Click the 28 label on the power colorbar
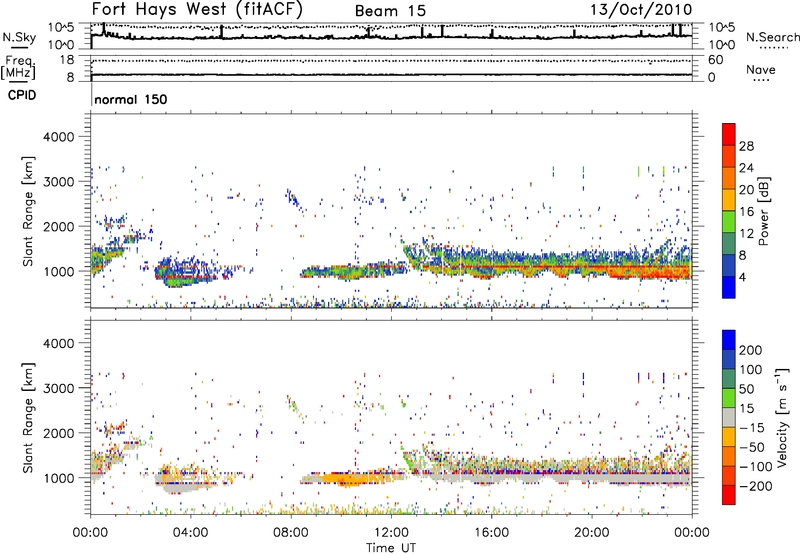Viewport: 800px width, 554px height. pyautogui.click(x=746, y=146)
